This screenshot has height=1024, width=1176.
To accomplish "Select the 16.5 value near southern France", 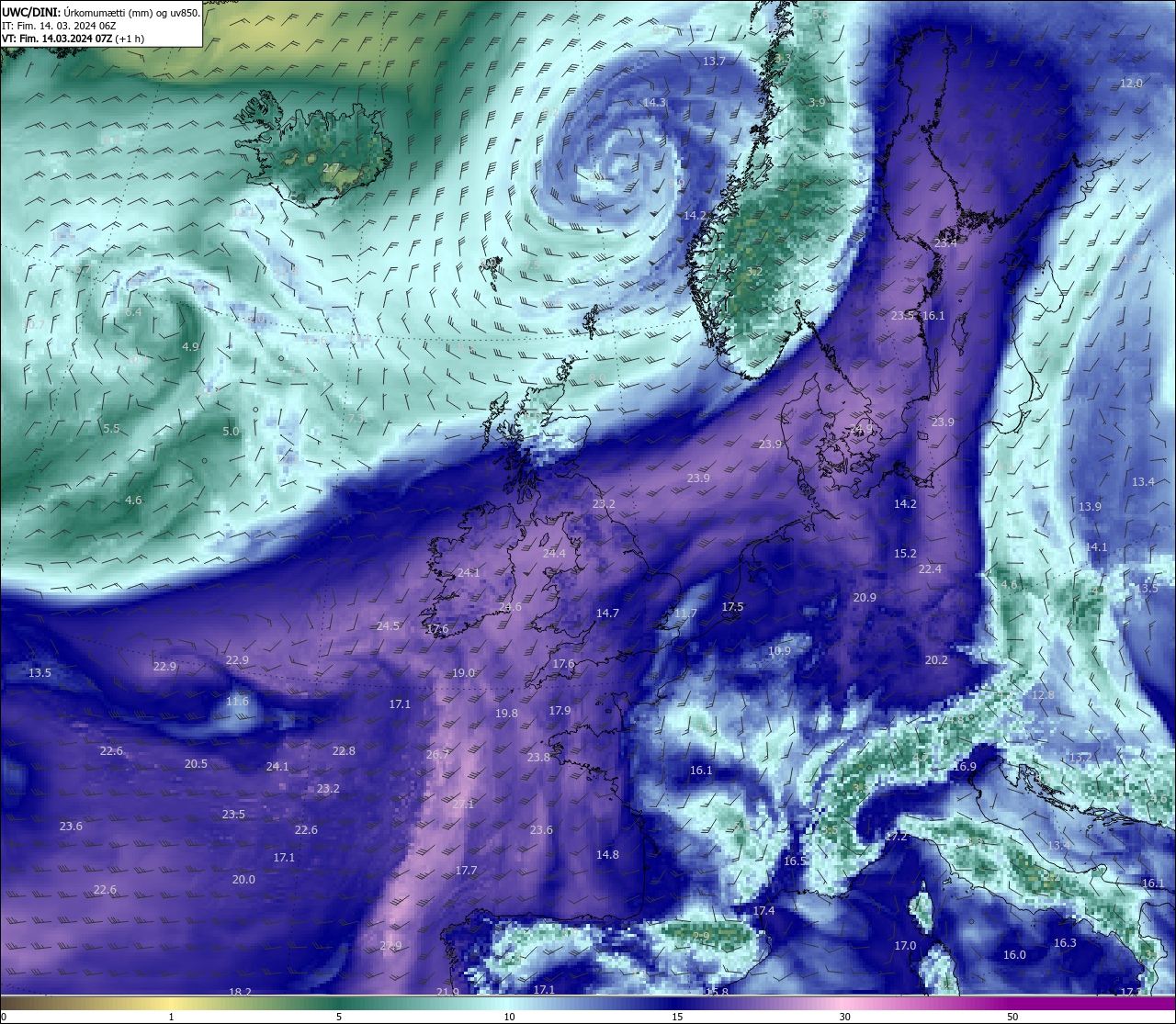I will click(x=795, y=861).
